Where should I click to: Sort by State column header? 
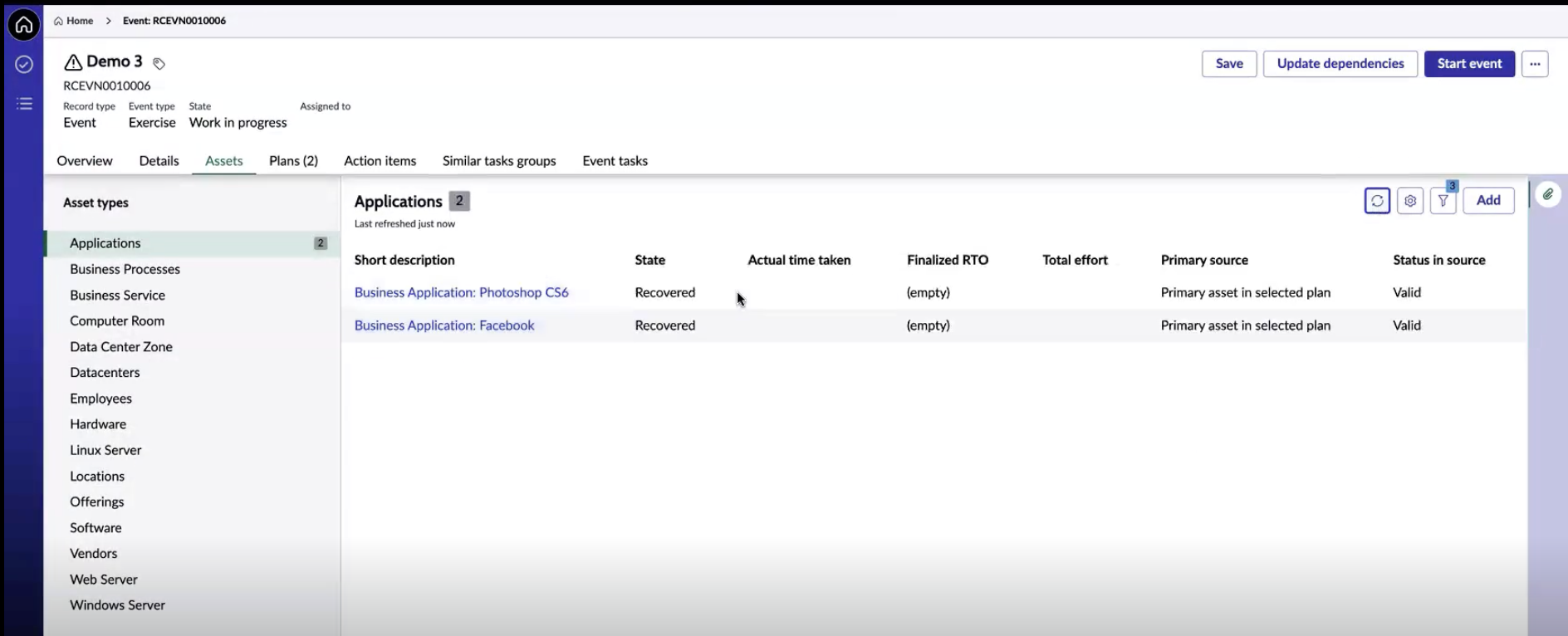(649, 260)
